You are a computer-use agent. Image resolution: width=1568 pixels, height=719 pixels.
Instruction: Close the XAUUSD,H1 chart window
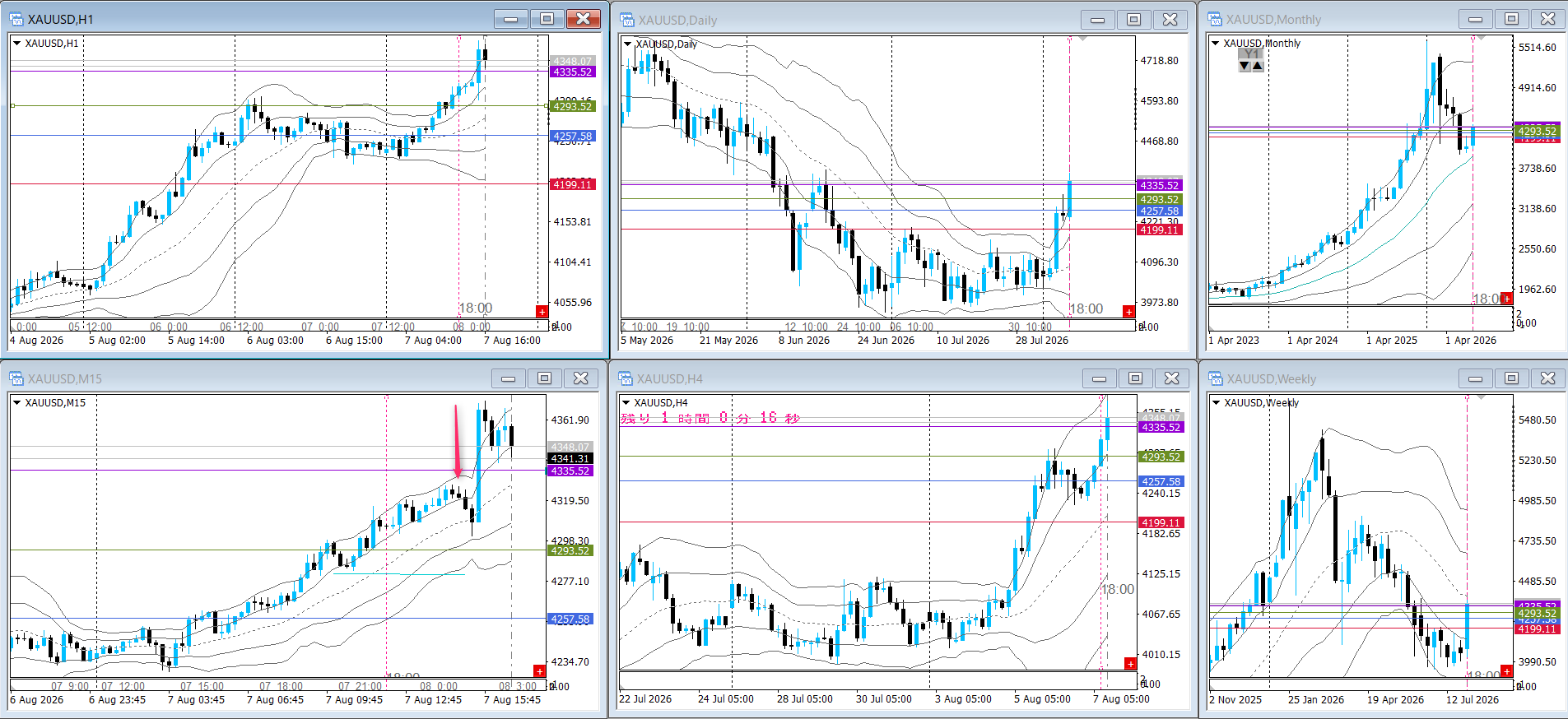coord(583,19)
